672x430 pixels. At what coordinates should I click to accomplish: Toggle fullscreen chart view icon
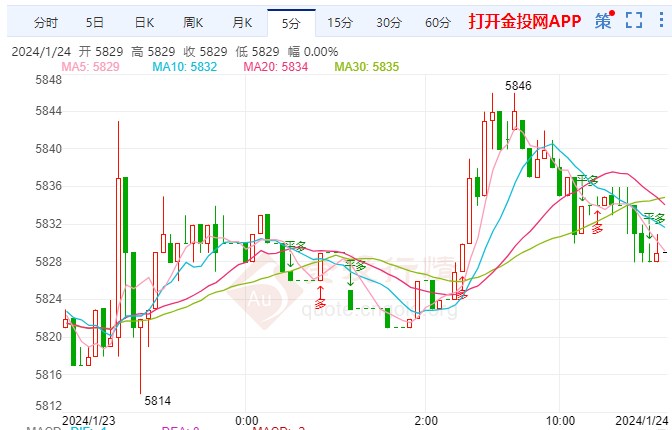click(x=634, y=20)
